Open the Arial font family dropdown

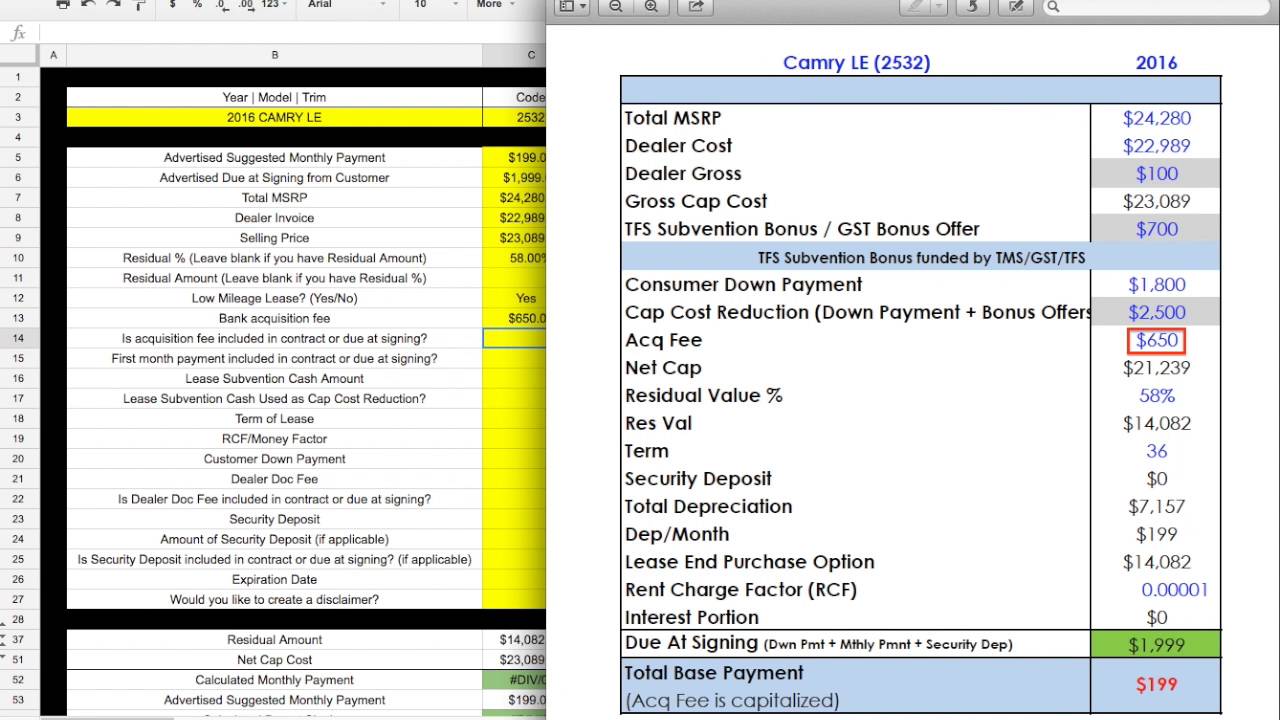[347, 5]
